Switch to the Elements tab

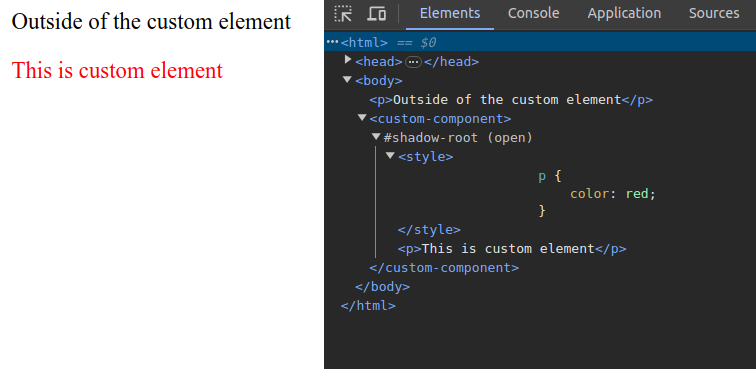click(x=450, y=14)
